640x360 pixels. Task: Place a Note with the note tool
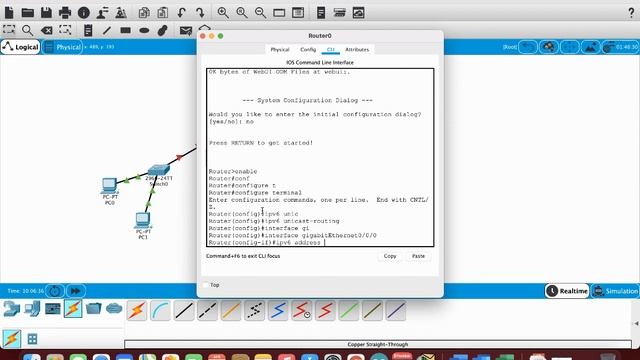(x=88, y=30)
